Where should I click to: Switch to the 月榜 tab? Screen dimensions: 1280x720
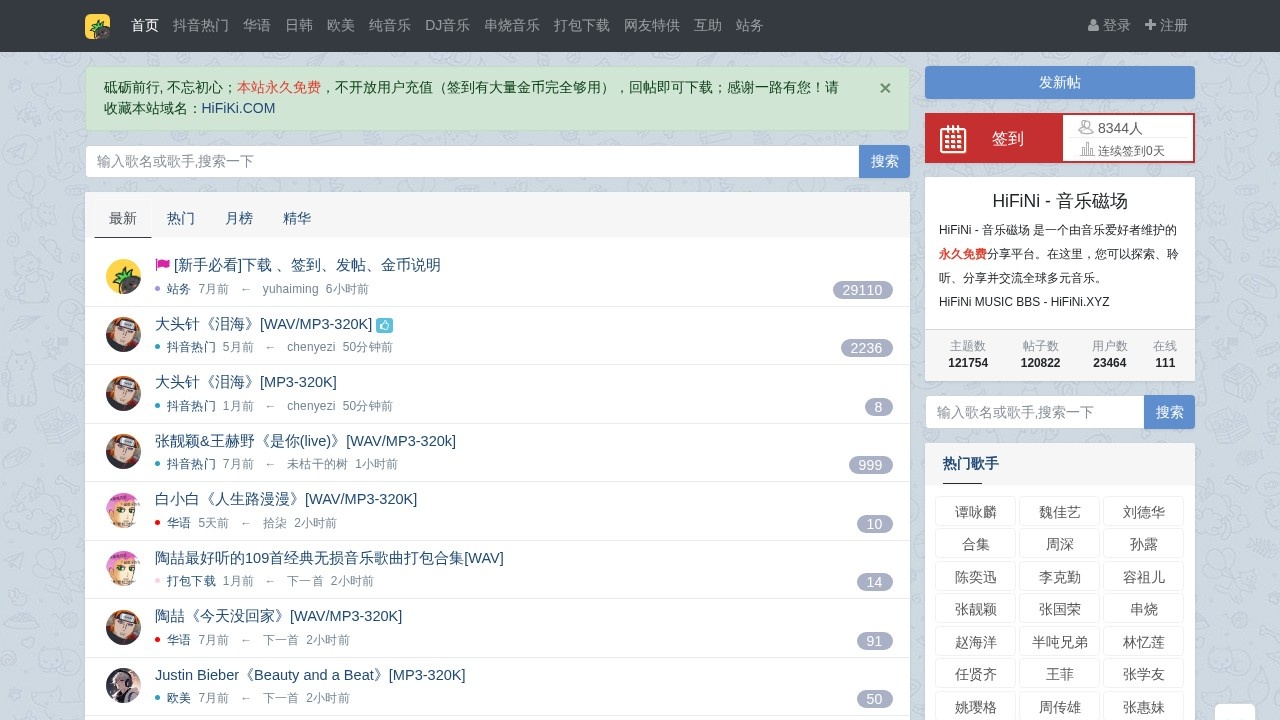(239, 218)
